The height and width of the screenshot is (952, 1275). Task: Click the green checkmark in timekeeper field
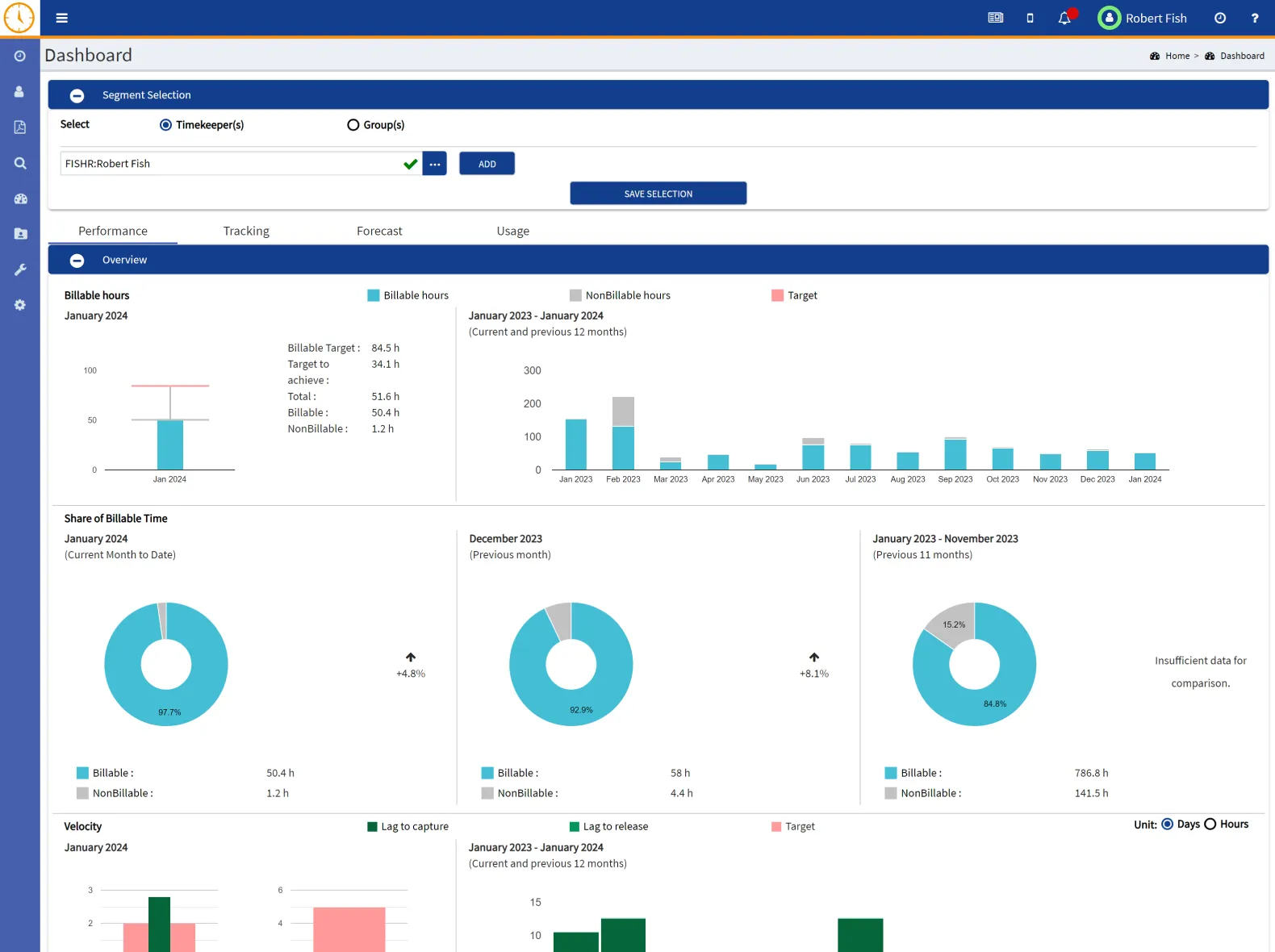pyautogui.click(x=411, y=164)
